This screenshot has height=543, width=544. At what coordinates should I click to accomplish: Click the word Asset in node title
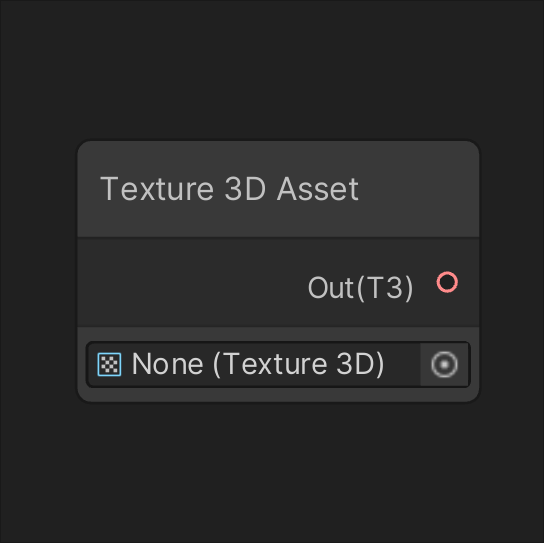click(x=318, y=189)
